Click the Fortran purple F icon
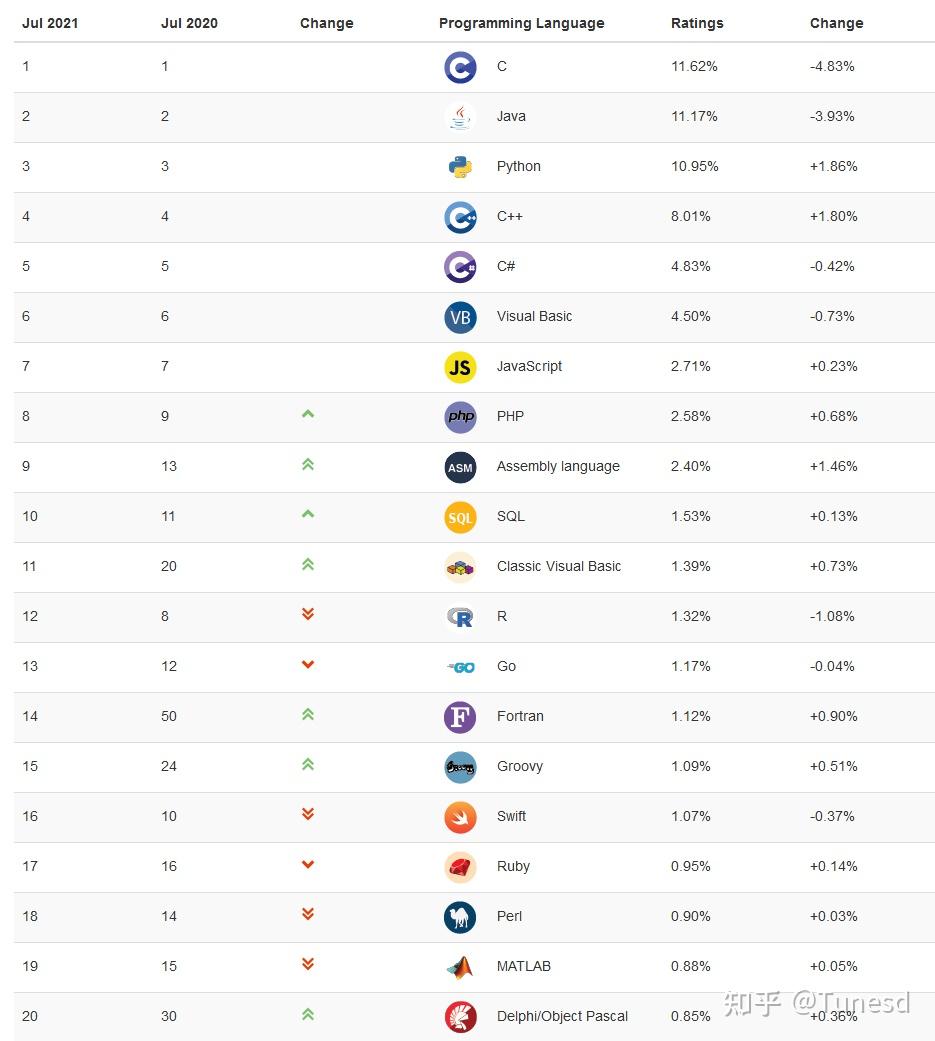This screenshot has width=935, height=1041. coord(460,717)
